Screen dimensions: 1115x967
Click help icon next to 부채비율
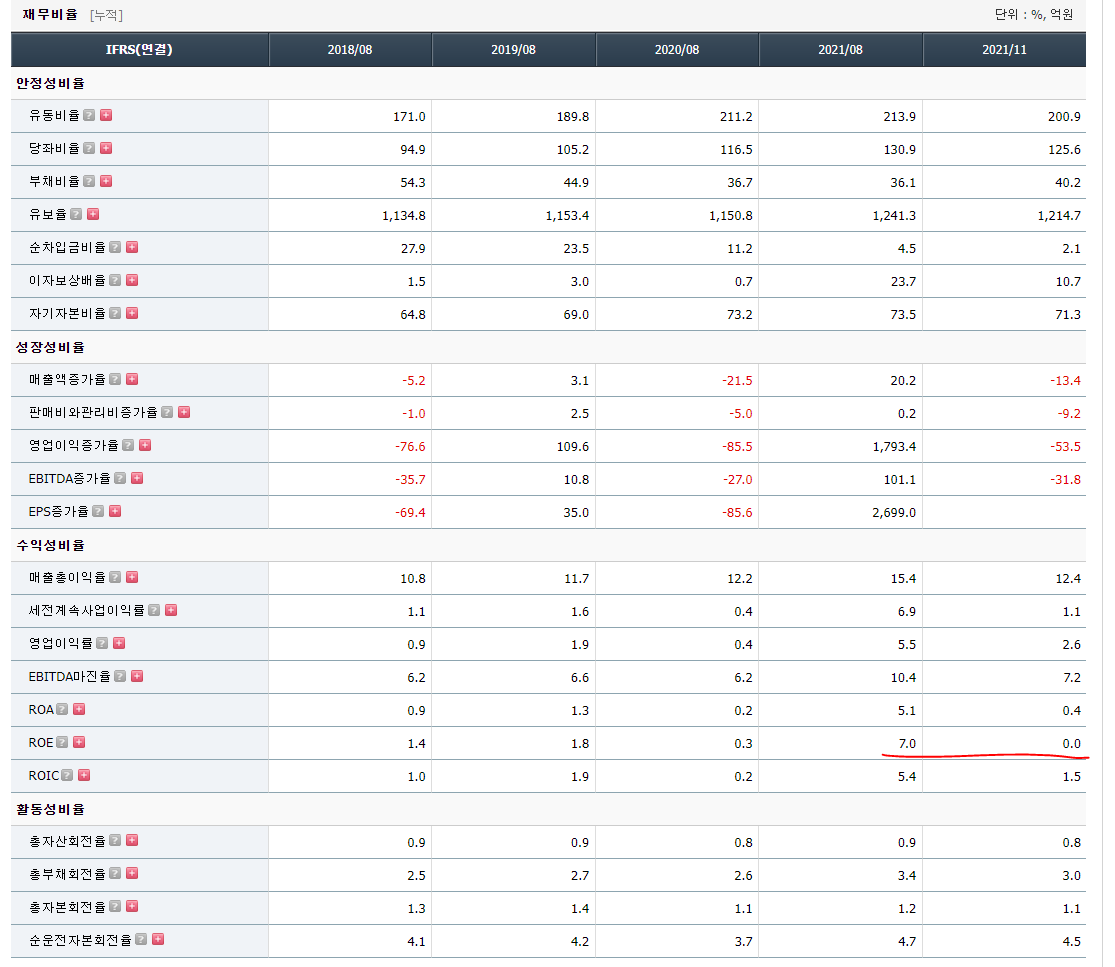tap(89, 181)
